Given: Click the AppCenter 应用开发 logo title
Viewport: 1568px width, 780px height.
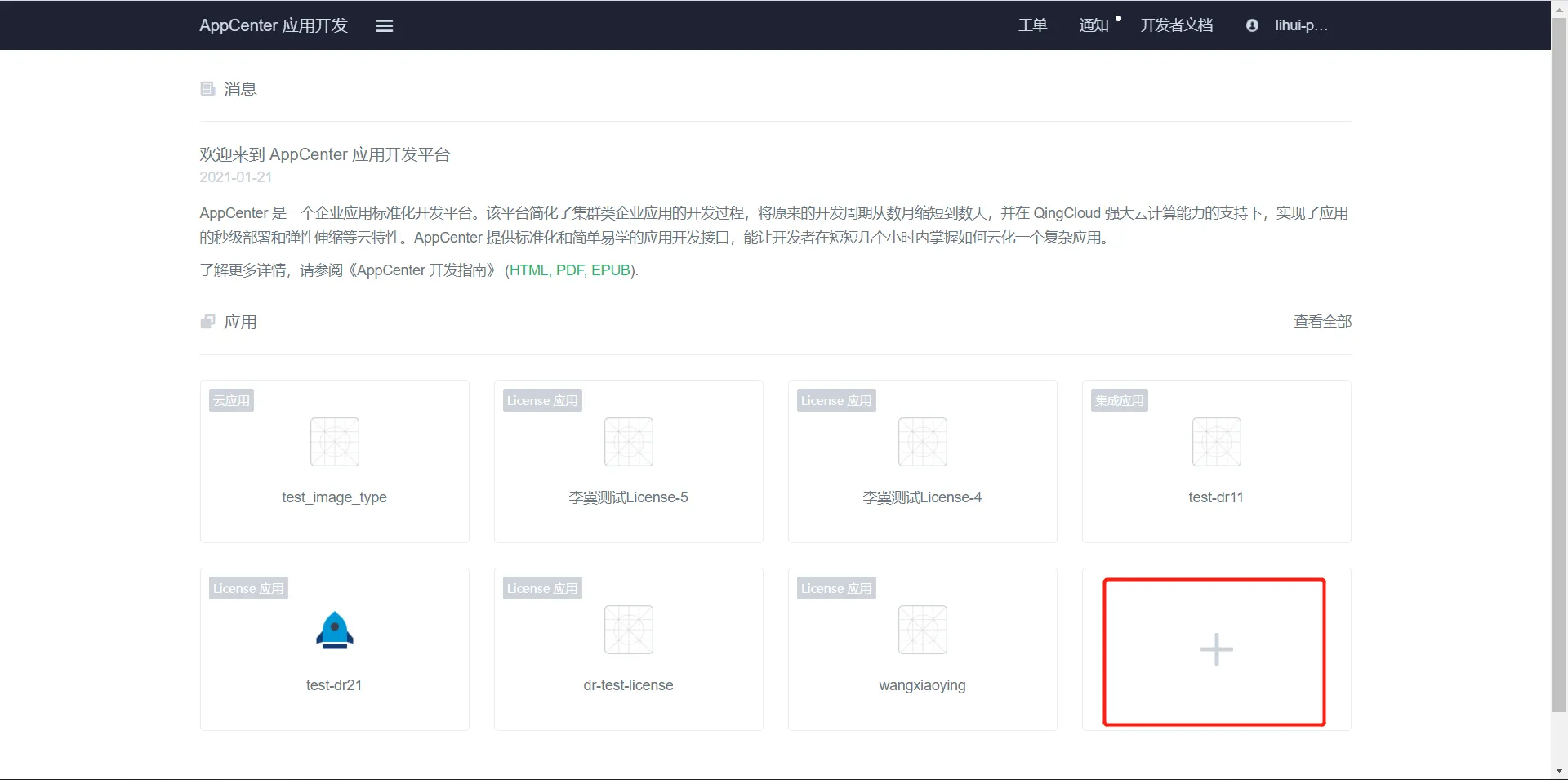Looking at the screenshot, I should (274, 25).
